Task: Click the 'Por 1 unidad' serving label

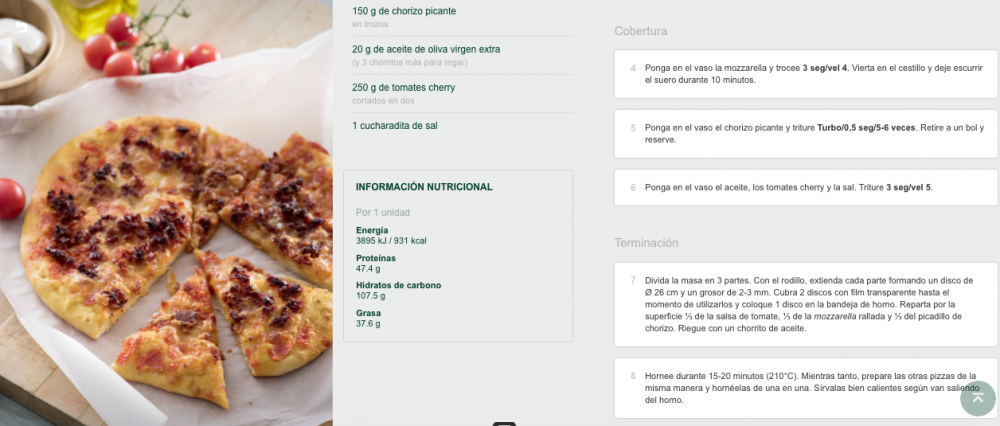Action: [383, 212]
